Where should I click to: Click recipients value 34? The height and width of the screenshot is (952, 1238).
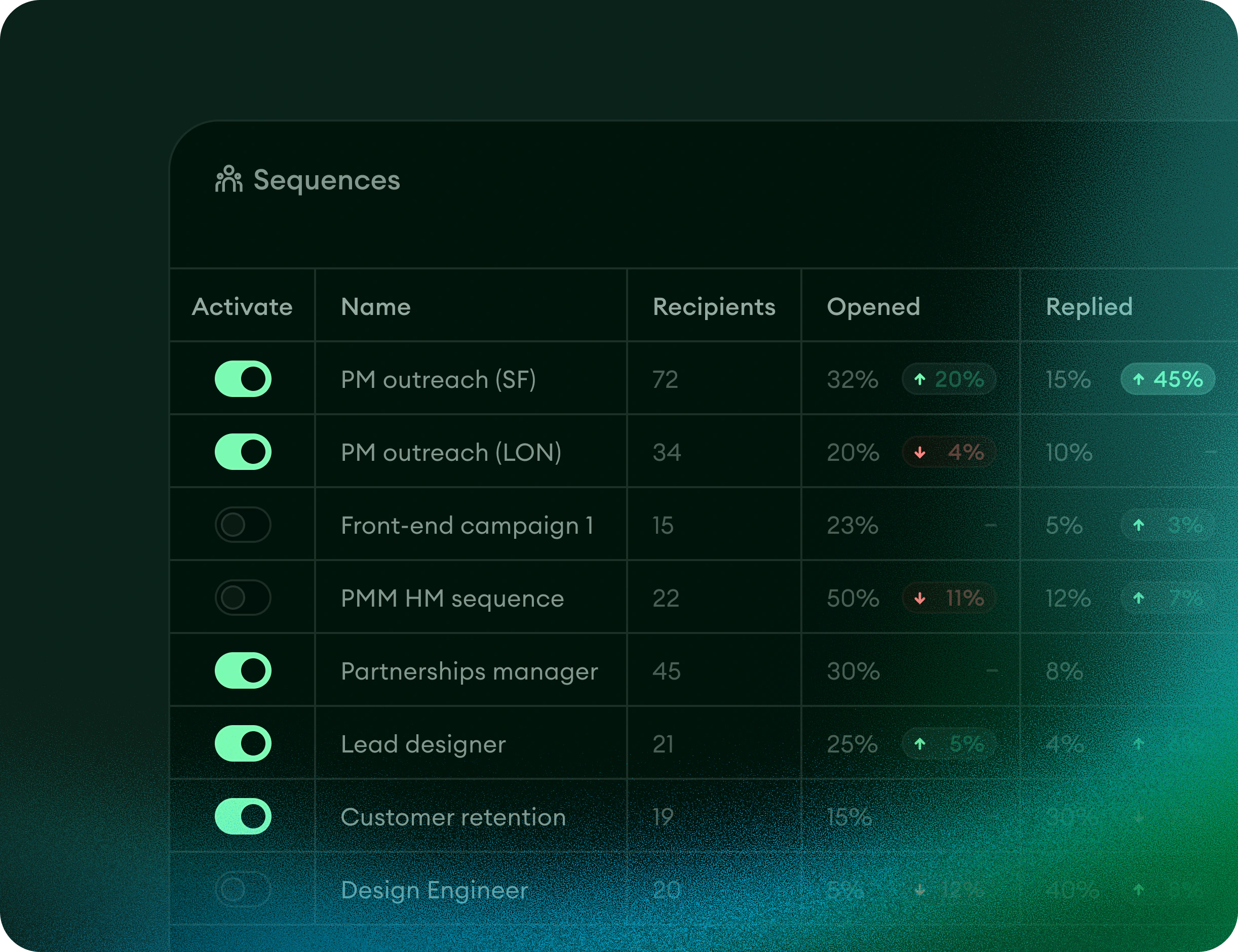tap(667, 452)
